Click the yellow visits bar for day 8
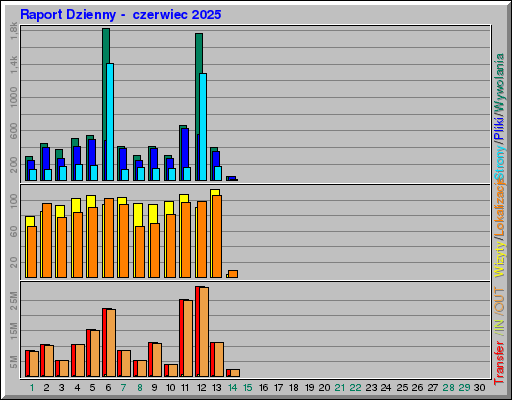512x400 pixels. (138, 215)
